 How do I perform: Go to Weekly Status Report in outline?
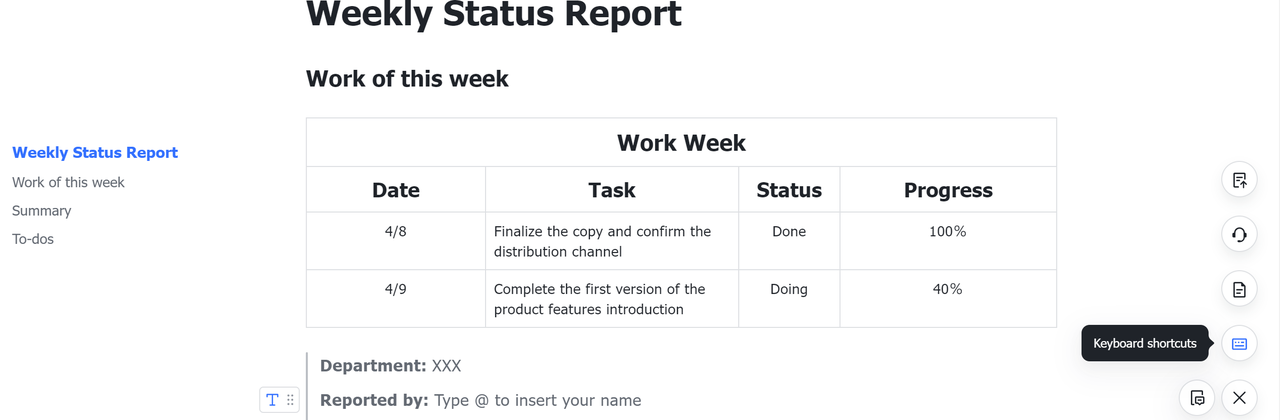click(x=95, y=153)
